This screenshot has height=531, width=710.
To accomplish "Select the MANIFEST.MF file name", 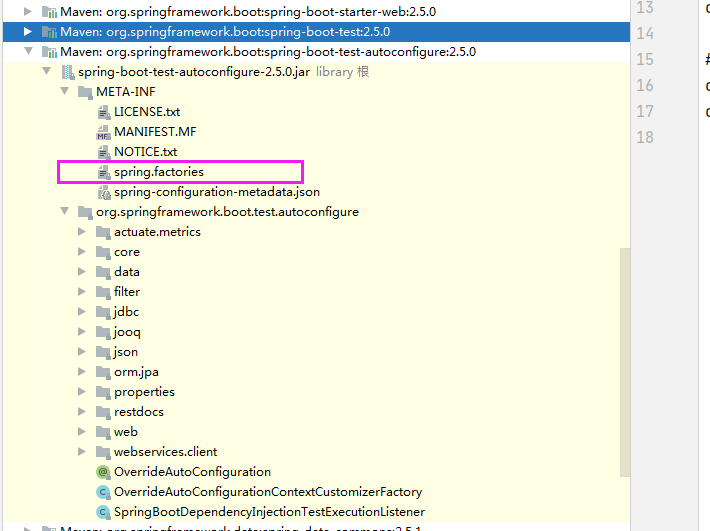I will pos(155,132).
